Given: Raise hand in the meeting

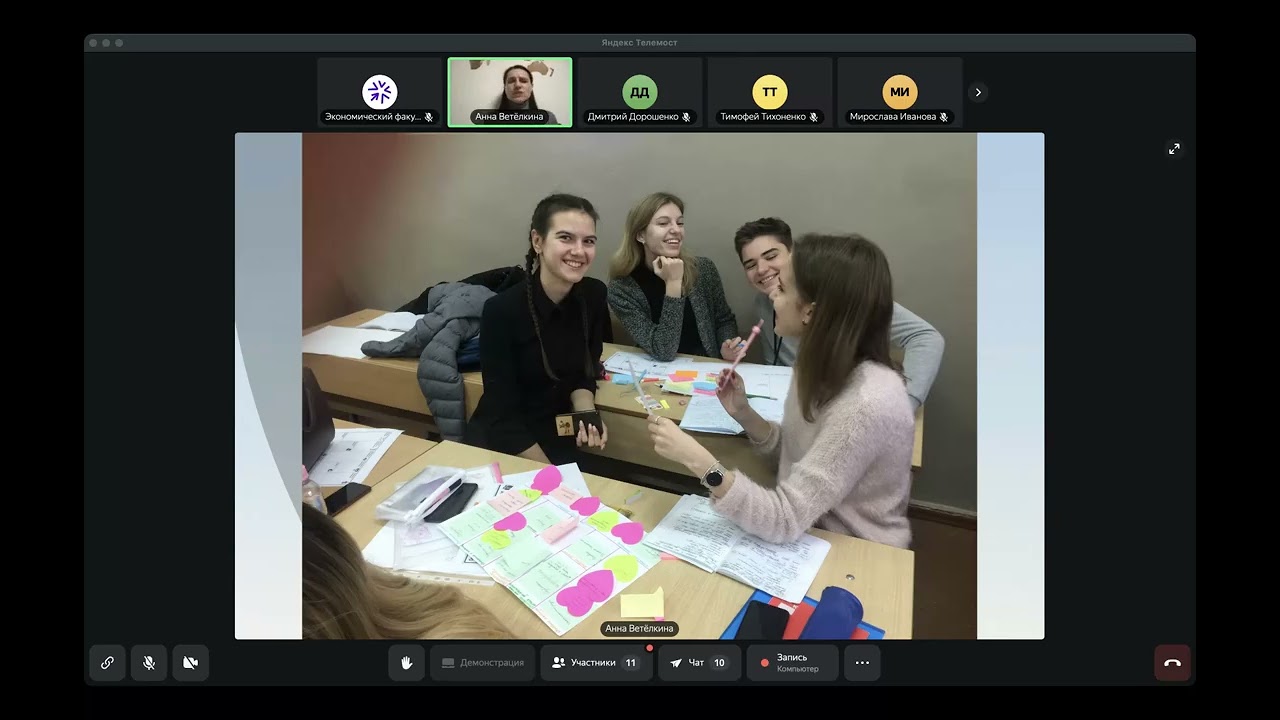Looking at the screenshot, I should click(x=407, y=663).
